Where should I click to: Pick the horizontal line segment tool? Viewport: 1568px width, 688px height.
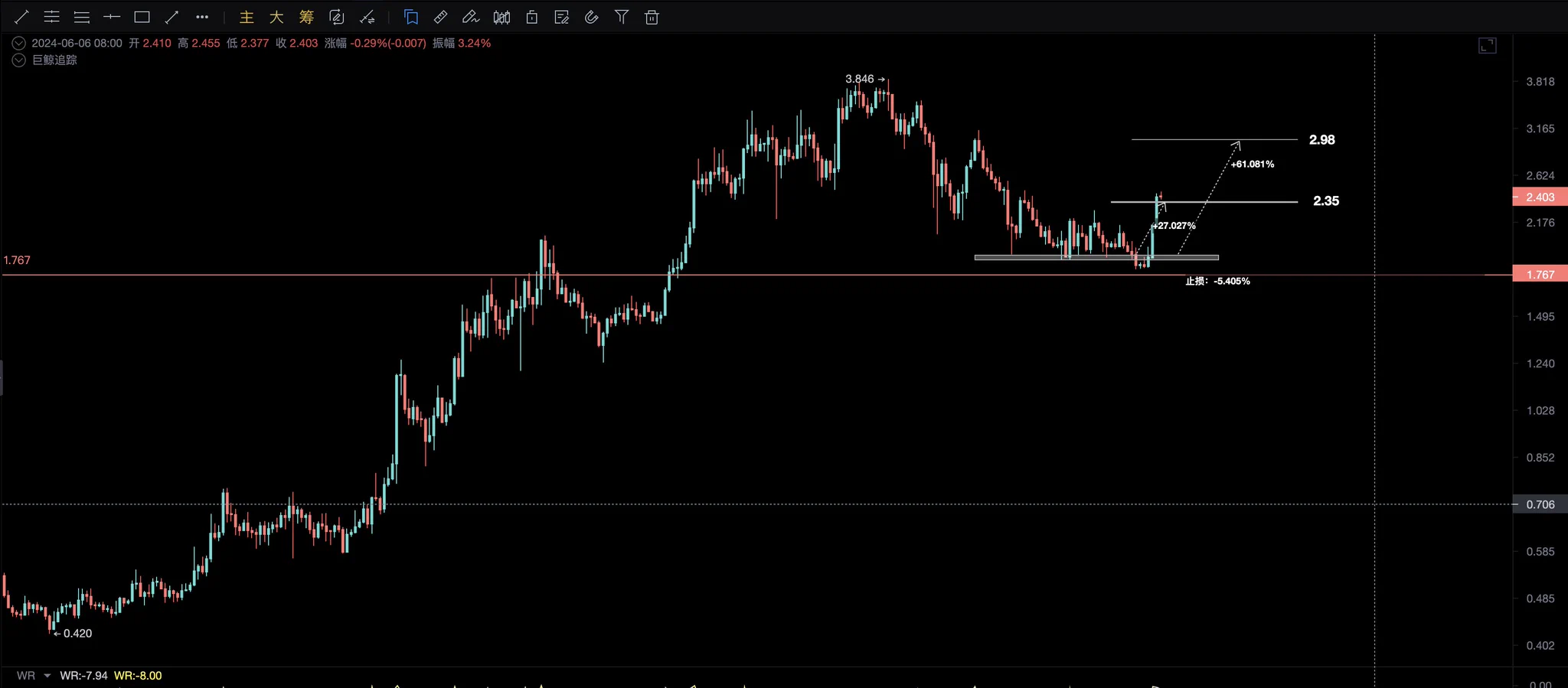pos(112,17)
